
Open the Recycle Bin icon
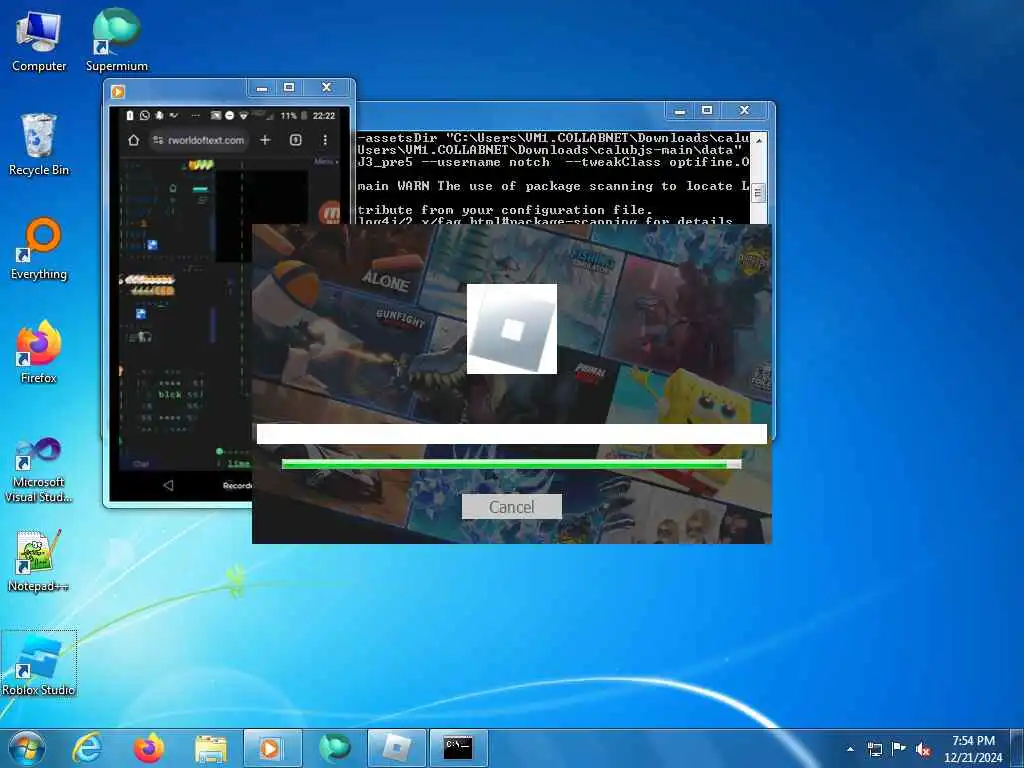click(x=39, y=144)
